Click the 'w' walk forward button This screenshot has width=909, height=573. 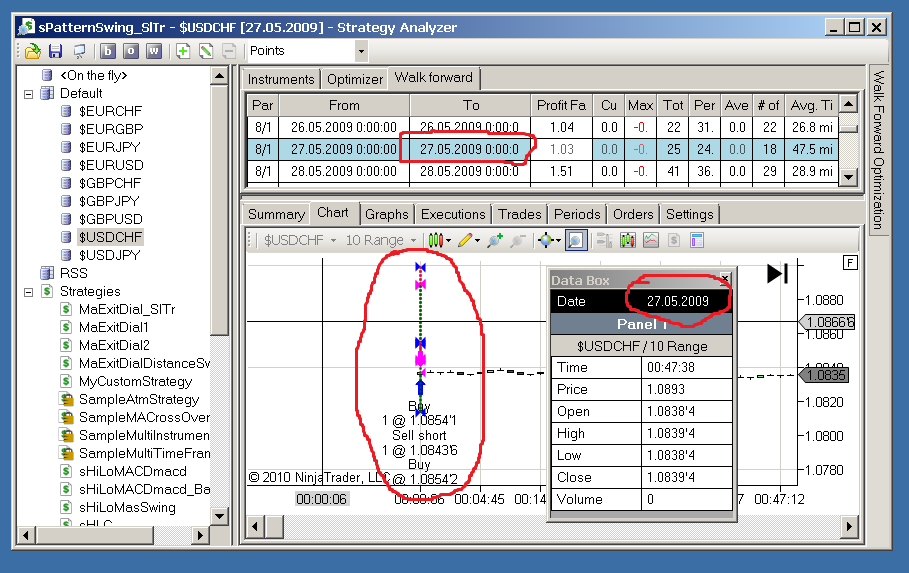(154, 51)
